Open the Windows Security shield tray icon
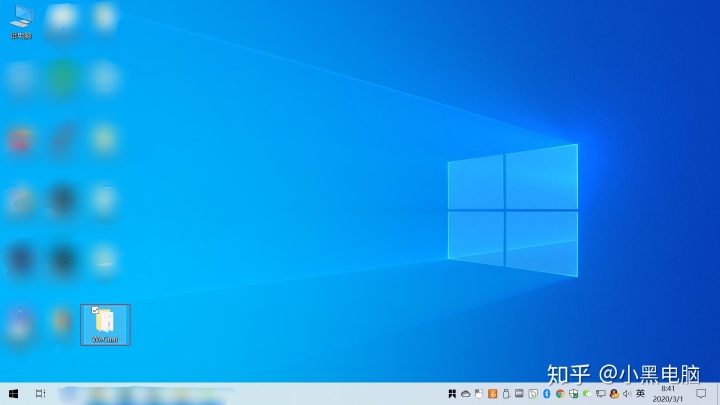Screen dimensions: 720x405 click(x=574, y=394)
